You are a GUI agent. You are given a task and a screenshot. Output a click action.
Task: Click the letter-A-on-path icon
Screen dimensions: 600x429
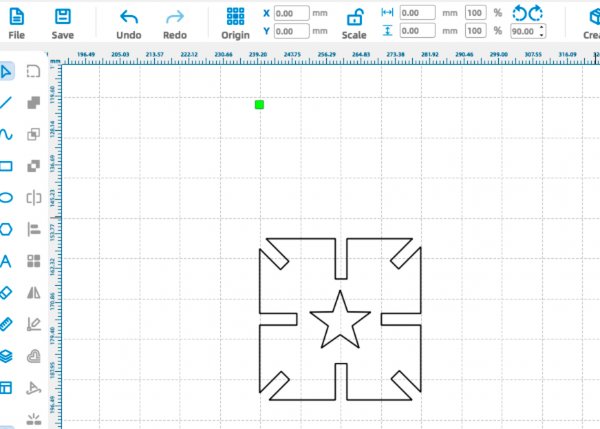[34, 388]
